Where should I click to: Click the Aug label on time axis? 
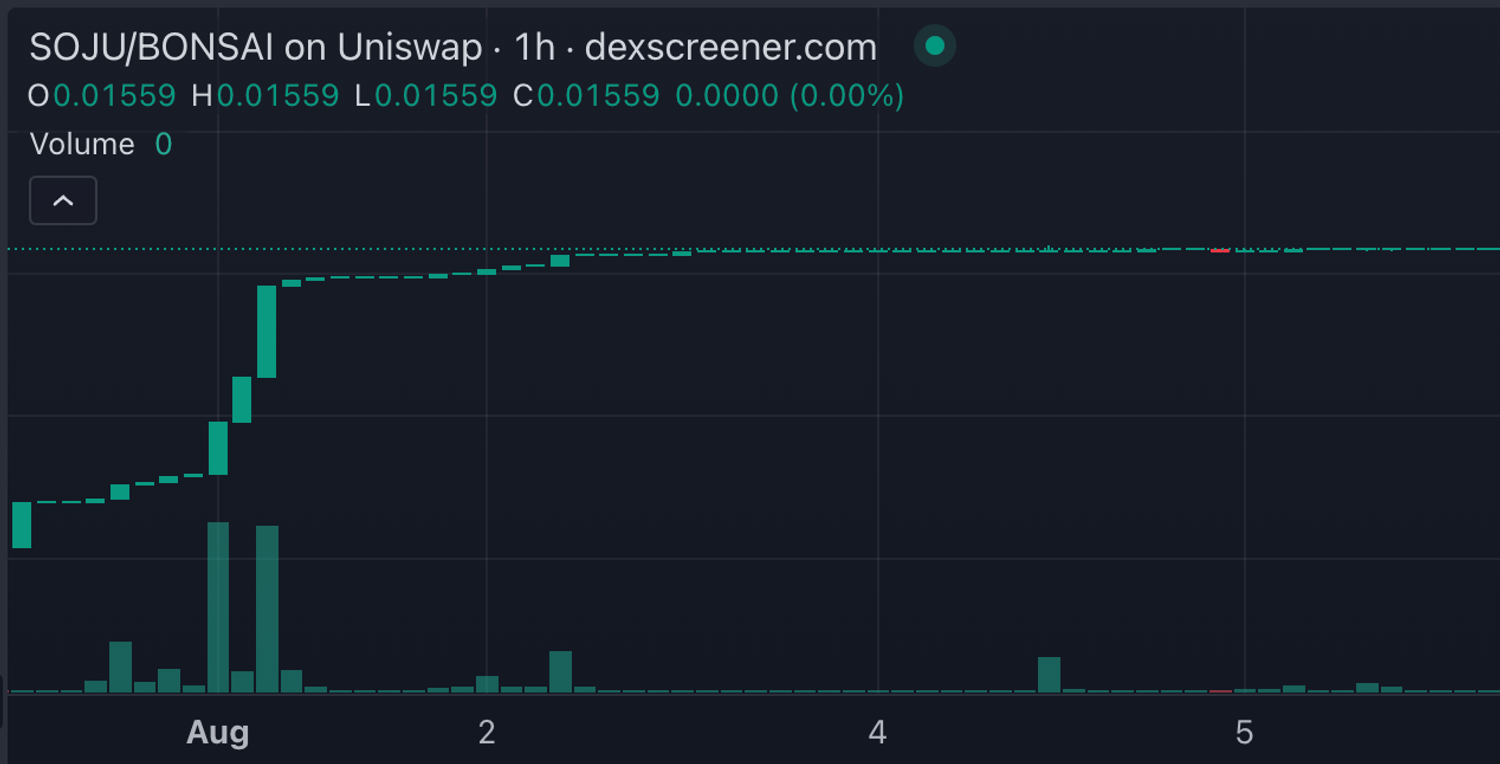coord(217,733)
